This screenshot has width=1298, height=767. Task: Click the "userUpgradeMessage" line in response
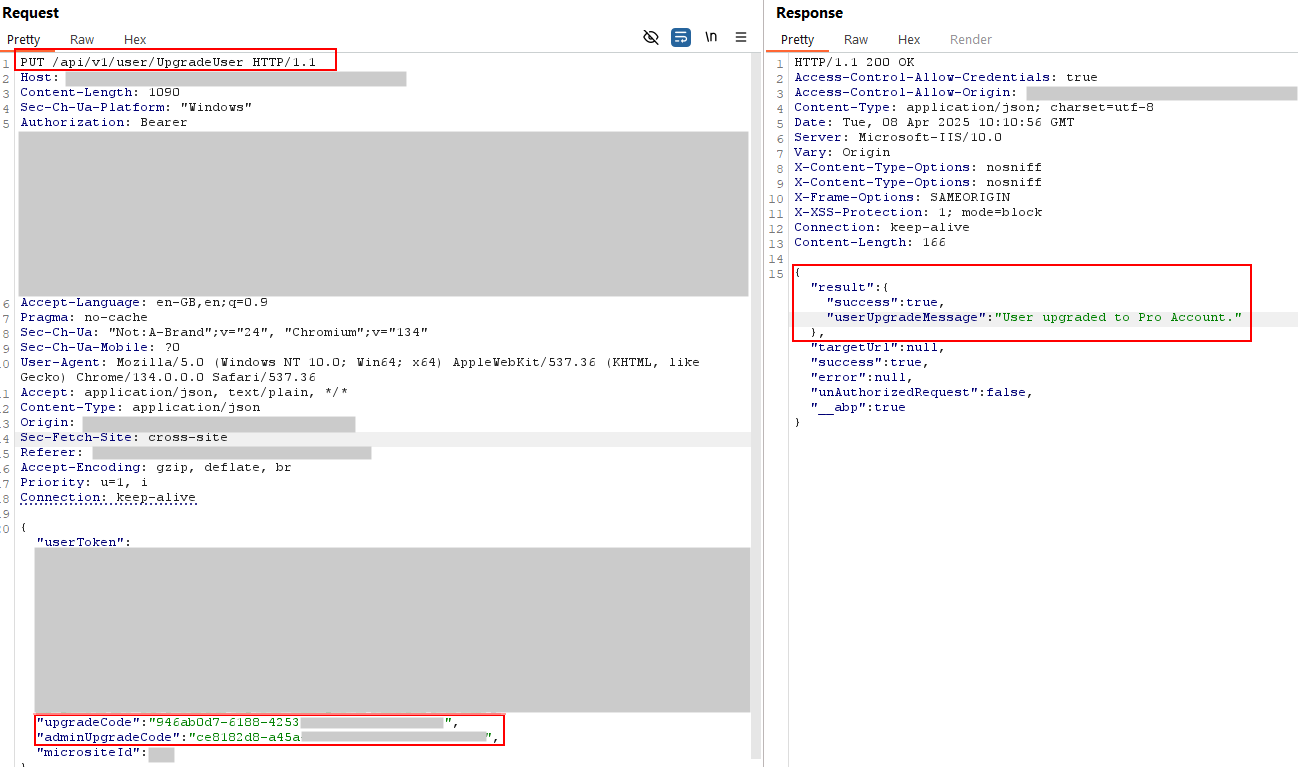tap(1034, 317)
